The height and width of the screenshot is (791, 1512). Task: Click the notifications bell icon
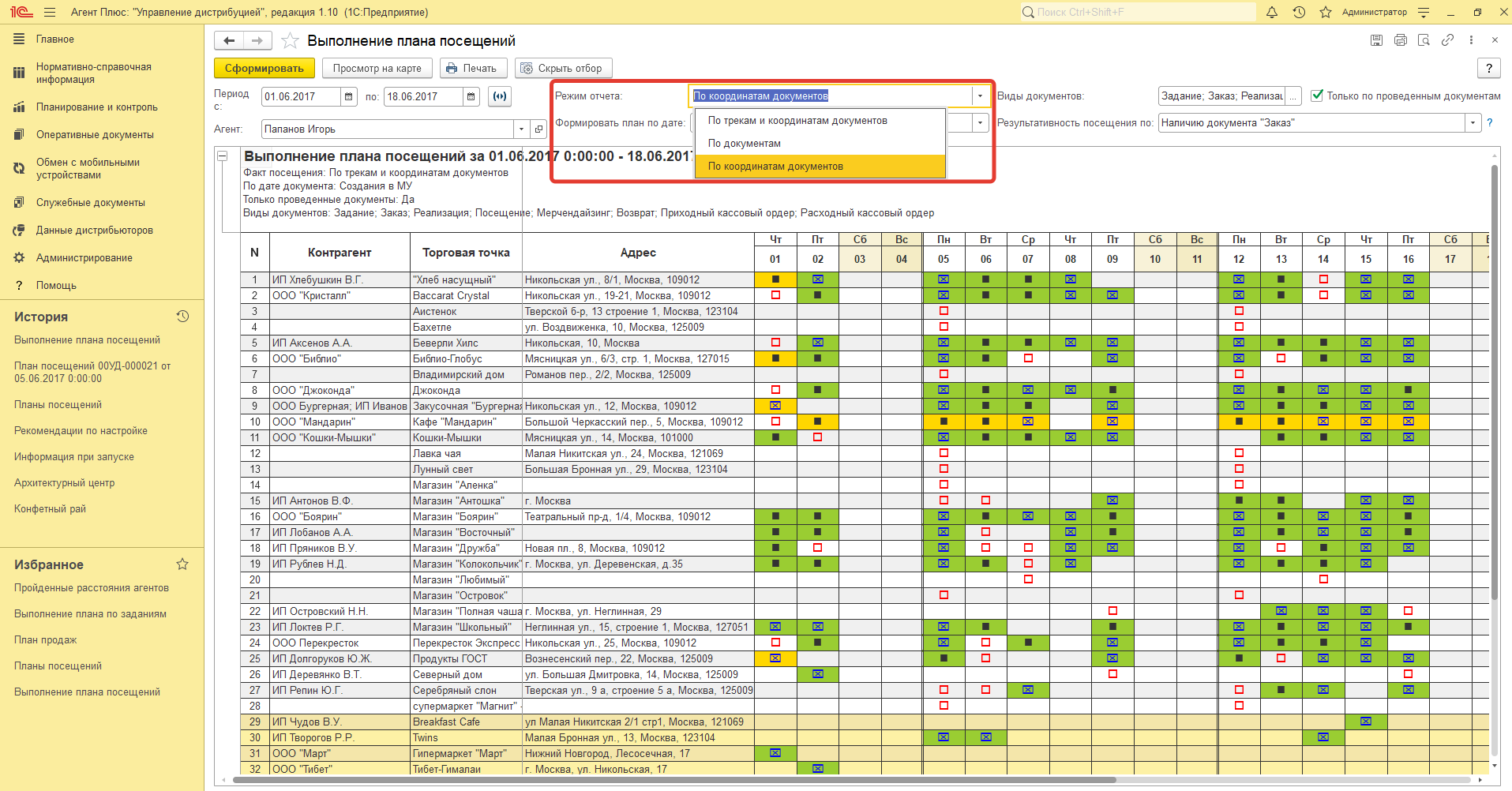(x=1272, y=13)
